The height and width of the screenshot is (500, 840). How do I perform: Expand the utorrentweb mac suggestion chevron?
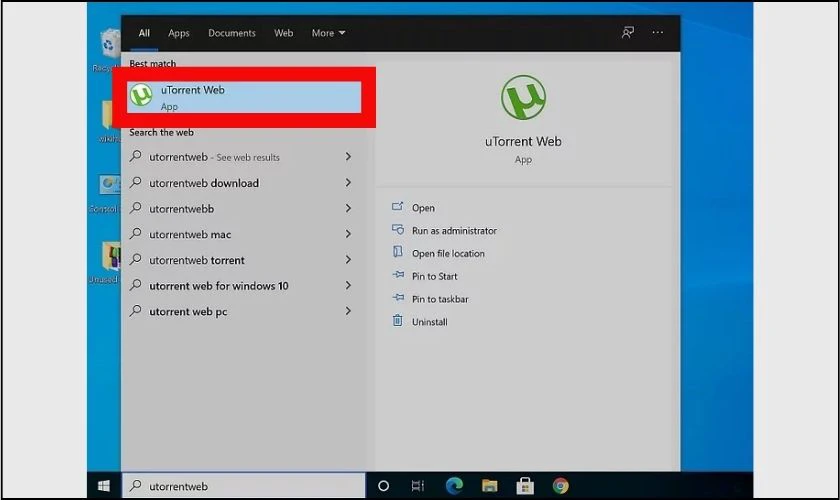[x=348, y=234]
